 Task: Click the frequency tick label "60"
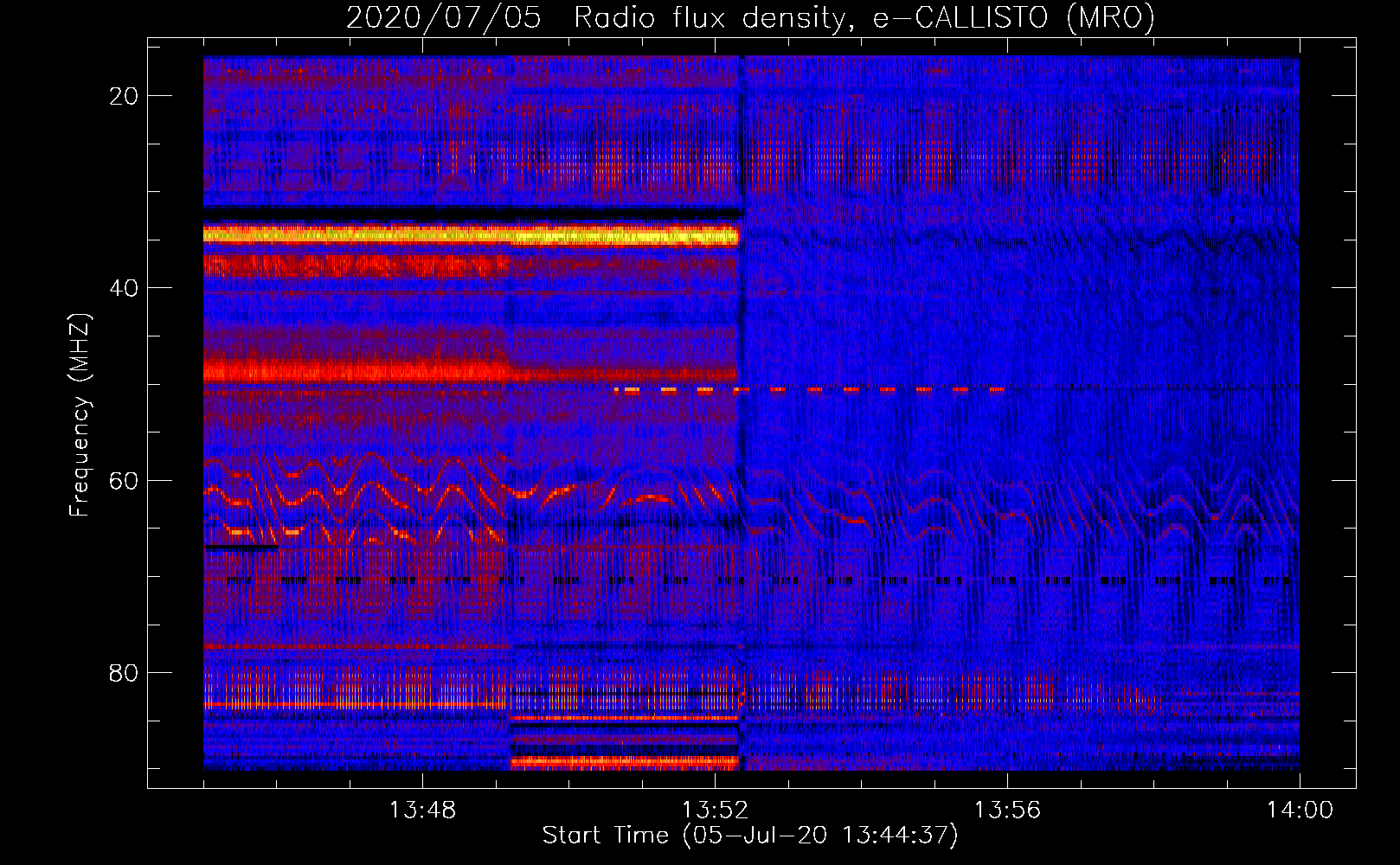pyautogui.click(x=124, y=480)
